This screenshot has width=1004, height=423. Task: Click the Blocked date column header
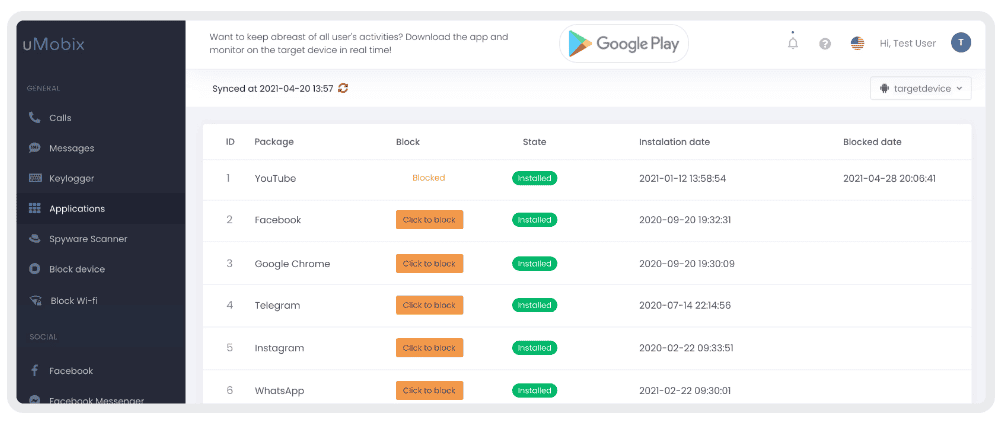click(872, 142)
